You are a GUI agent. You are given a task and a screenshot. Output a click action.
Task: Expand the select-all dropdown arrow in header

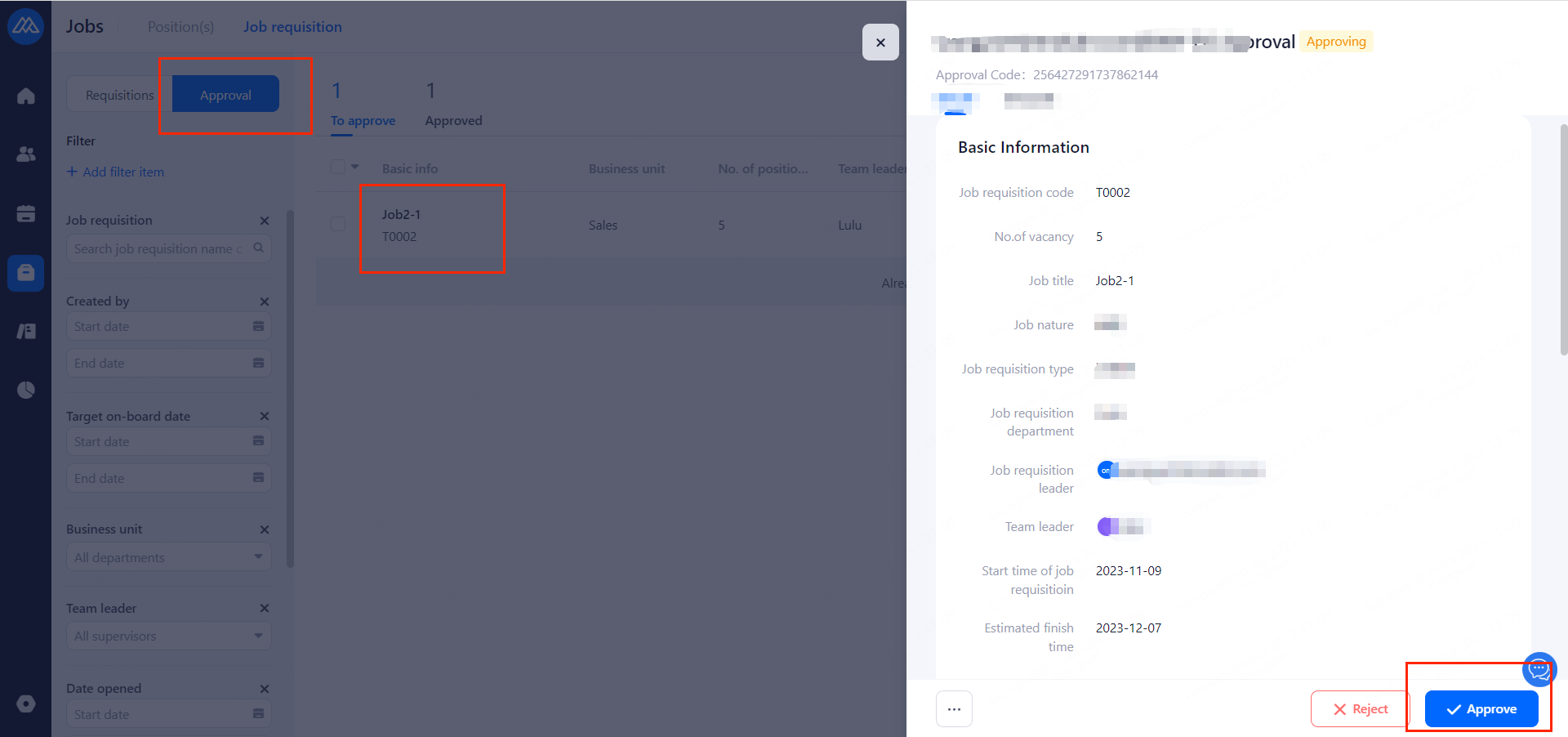[x=355, y=167]
